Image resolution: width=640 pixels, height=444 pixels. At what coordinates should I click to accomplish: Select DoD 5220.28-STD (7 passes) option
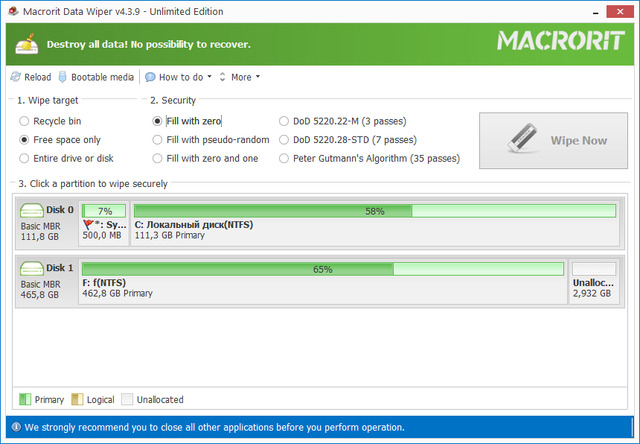pos(285,139)
